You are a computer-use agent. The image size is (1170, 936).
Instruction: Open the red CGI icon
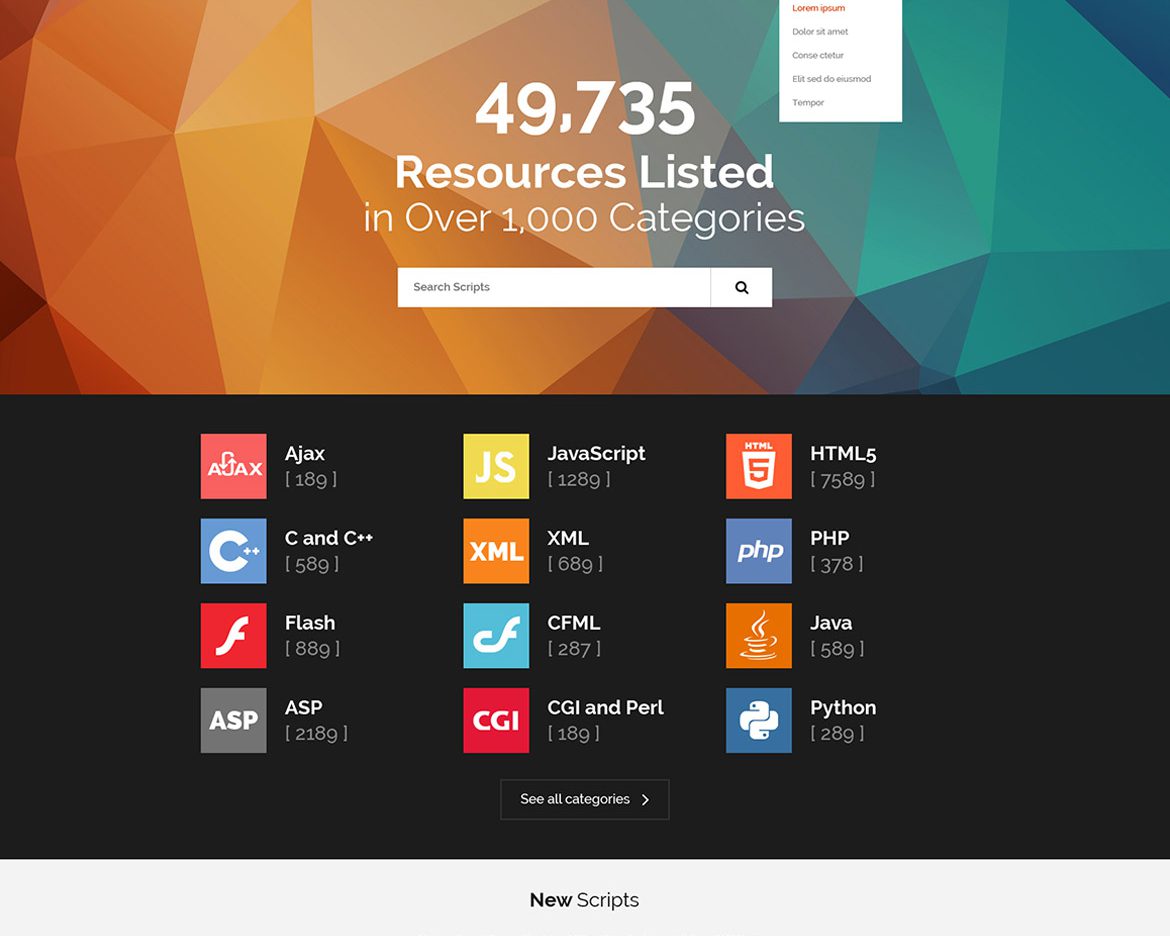point(496,720)
